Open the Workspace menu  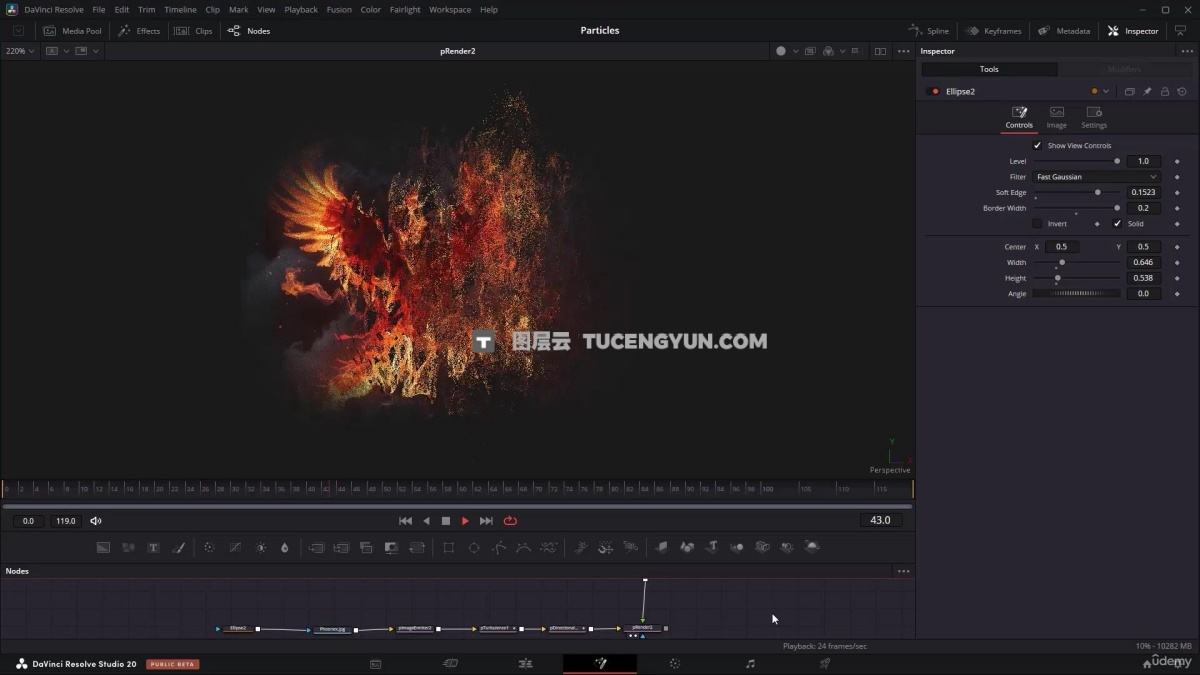click(450, 10)
